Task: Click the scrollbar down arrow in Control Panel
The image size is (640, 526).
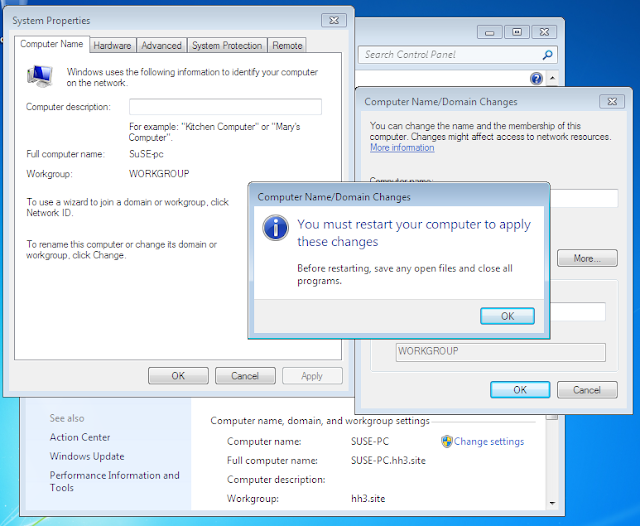Action: click(x=552, y=503)
